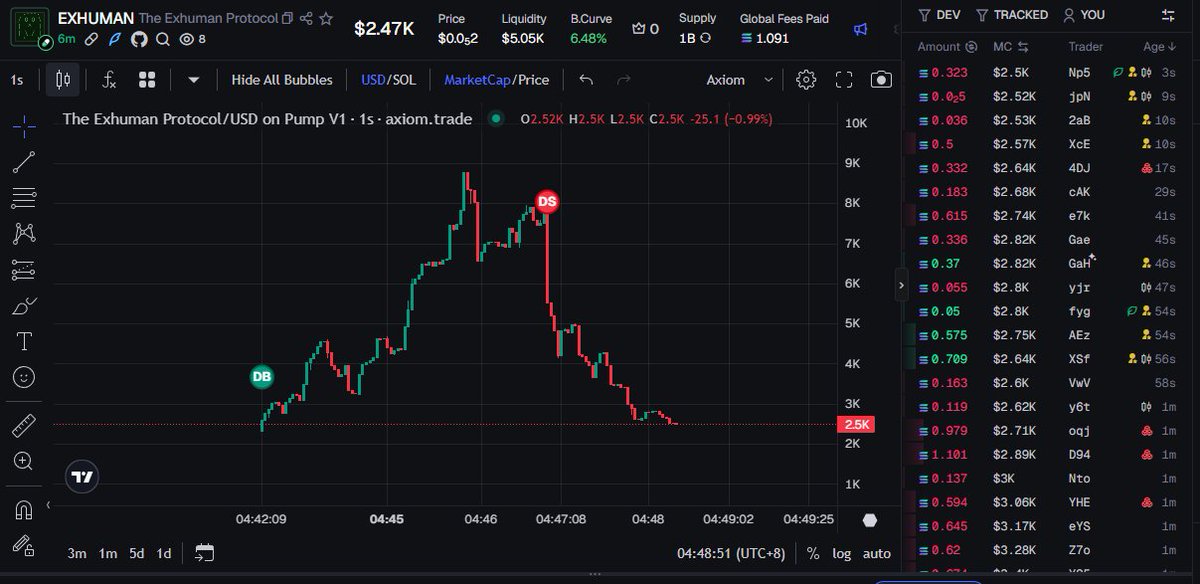
Task: Enter fullscreen chart mode
Action: point(844,80)
